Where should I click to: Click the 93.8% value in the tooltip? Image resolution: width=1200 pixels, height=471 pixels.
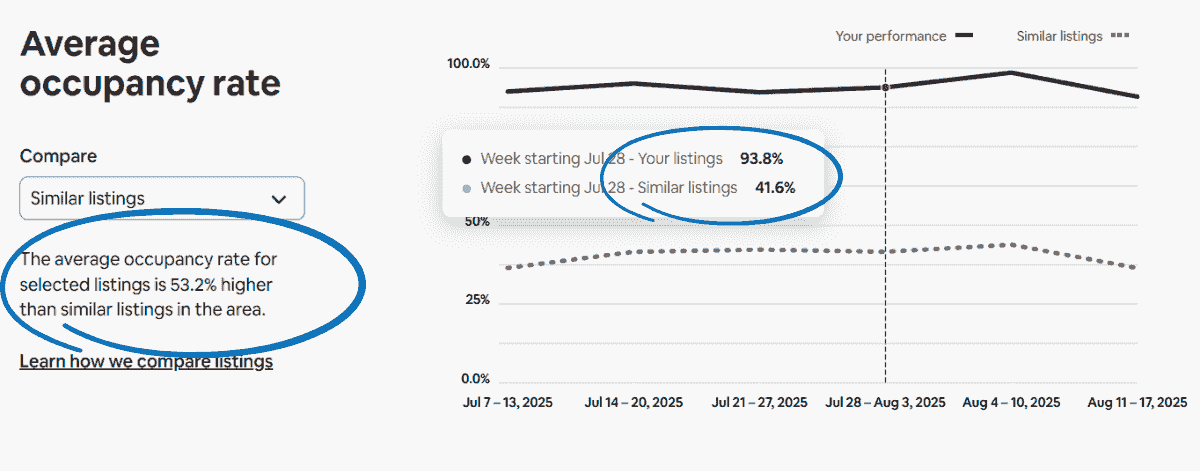(x=761, y=158)
